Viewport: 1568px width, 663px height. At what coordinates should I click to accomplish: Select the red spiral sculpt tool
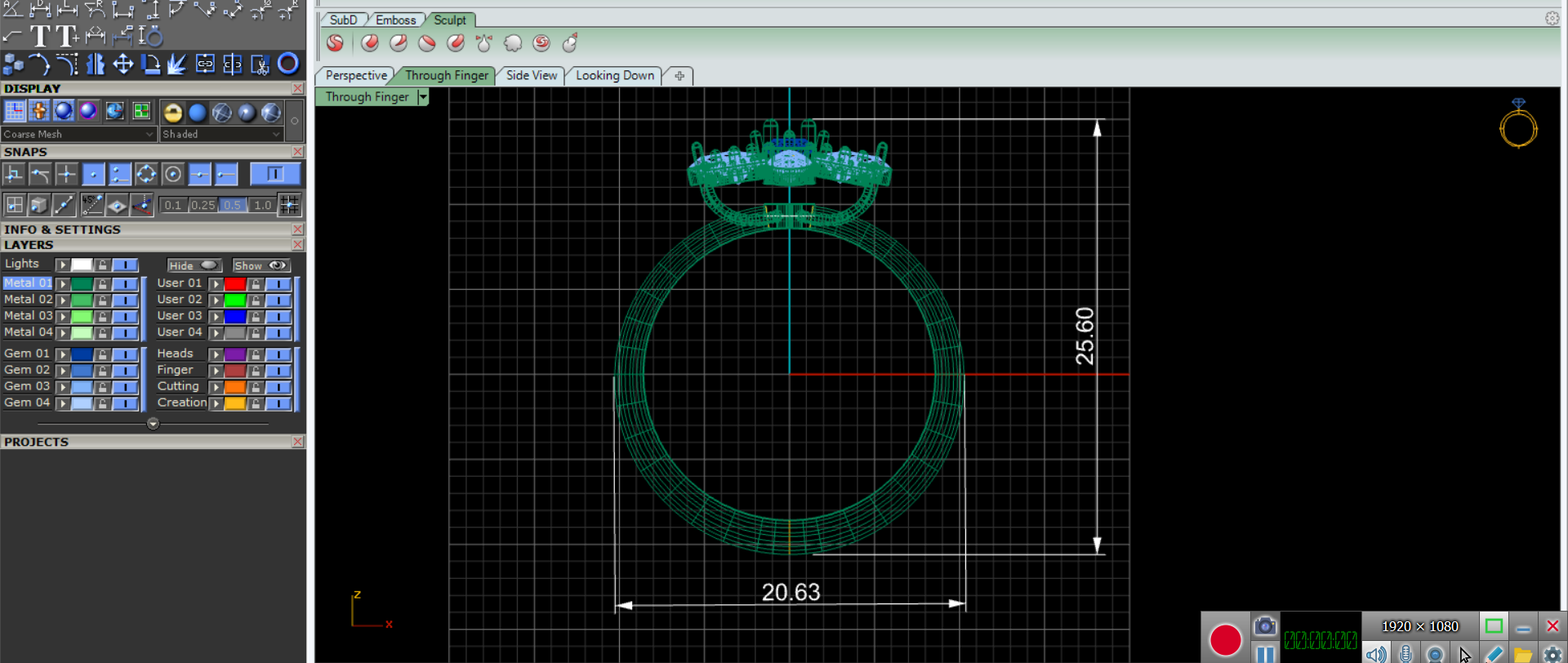pyautogui.click(x=541, y=43)
